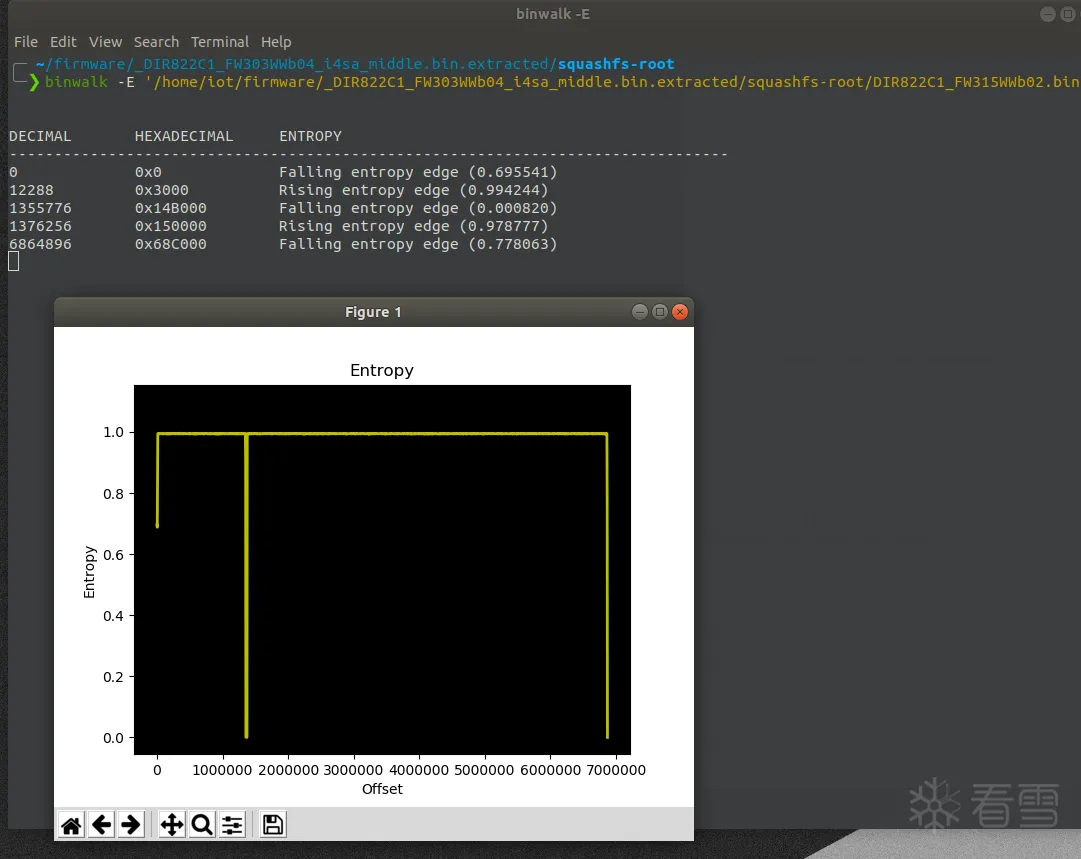Go back to previous plot view

click(x=101, y=825)
